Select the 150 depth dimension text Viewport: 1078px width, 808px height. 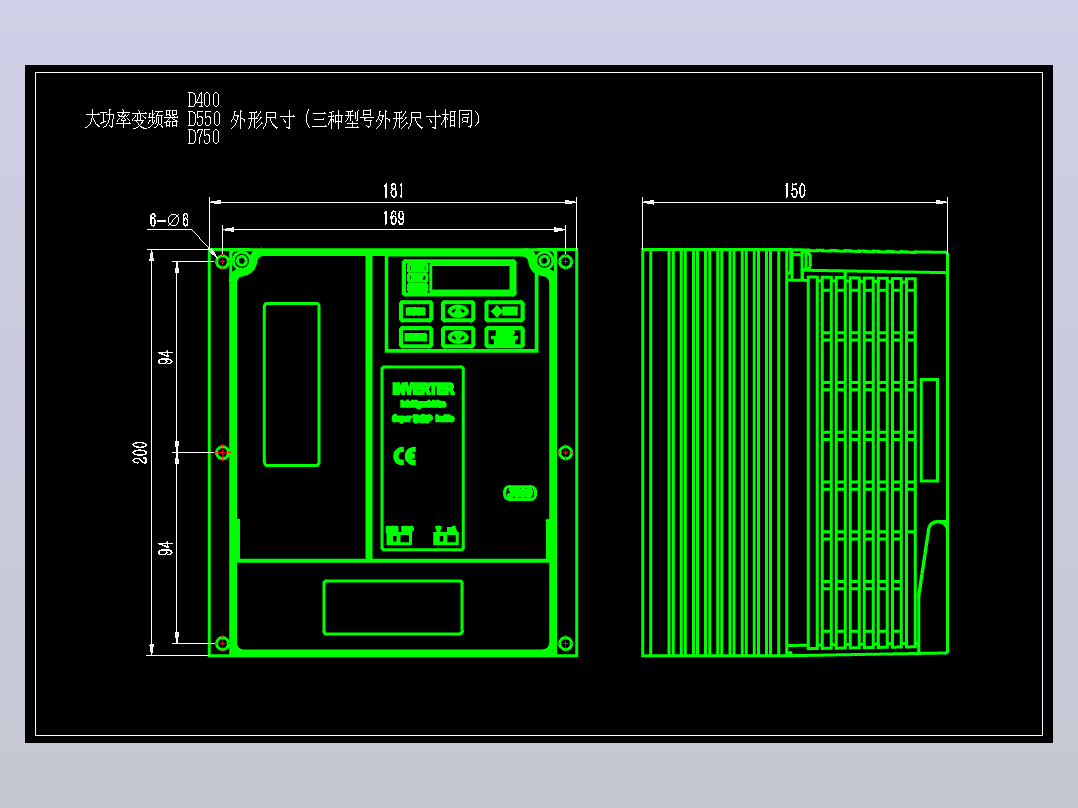(x=795, y=190)
